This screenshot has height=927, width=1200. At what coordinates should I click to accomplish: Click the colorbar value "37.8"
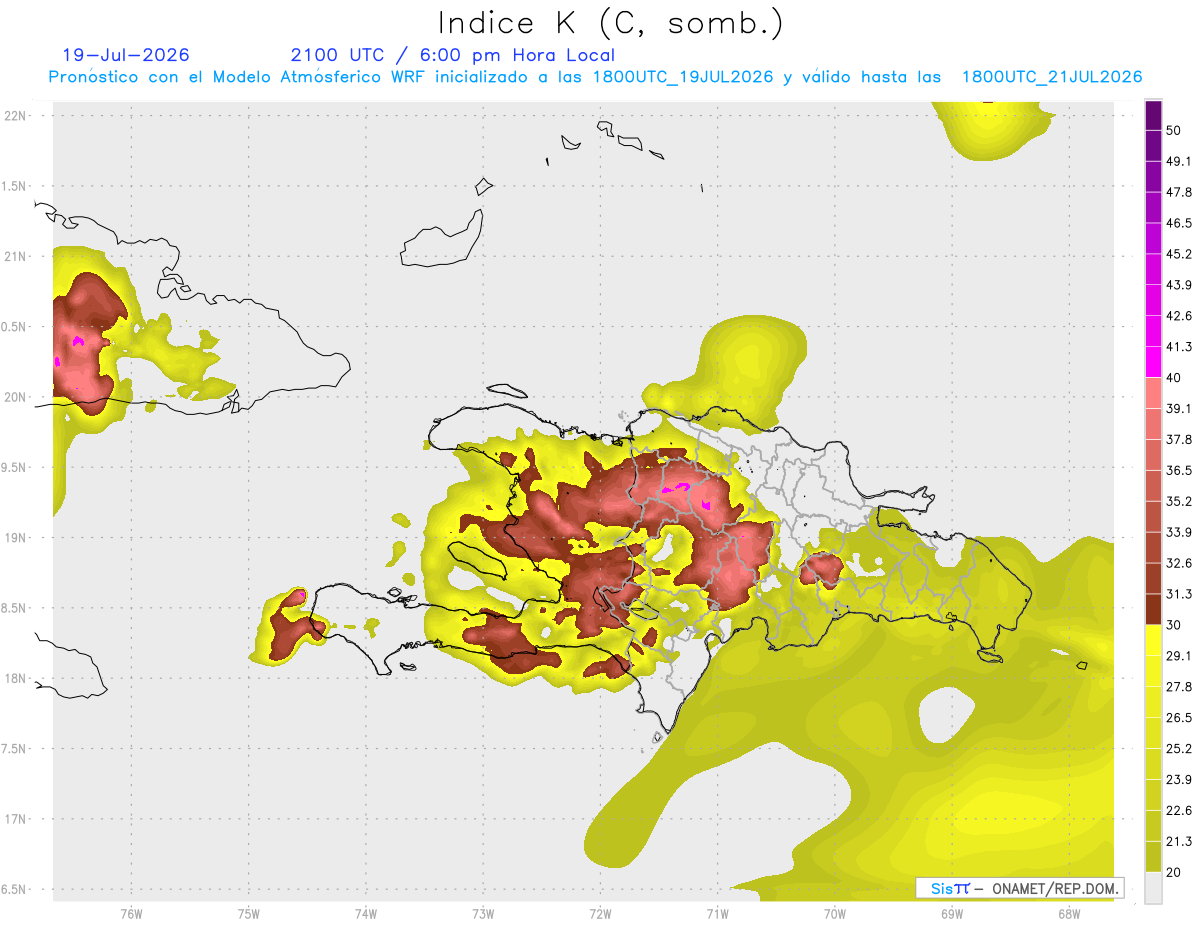click(x=1178, y=439)
